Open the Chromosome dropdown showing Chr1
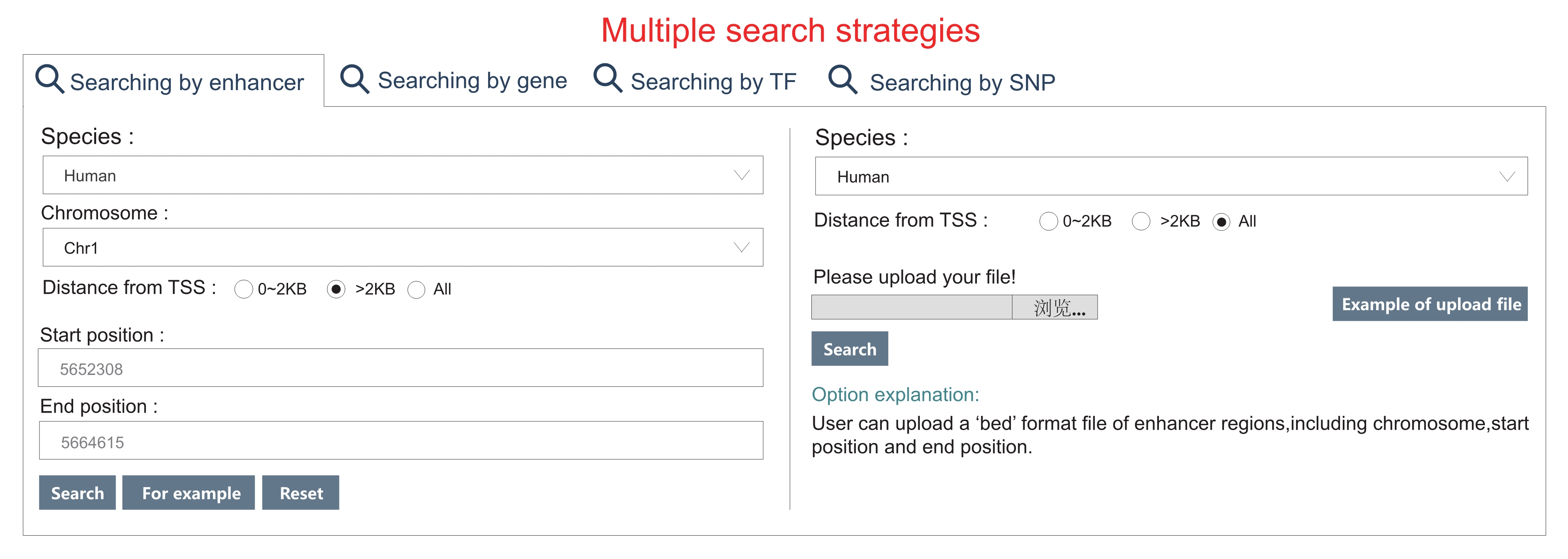Screen dimensions: 1568x559 point(403,247)
